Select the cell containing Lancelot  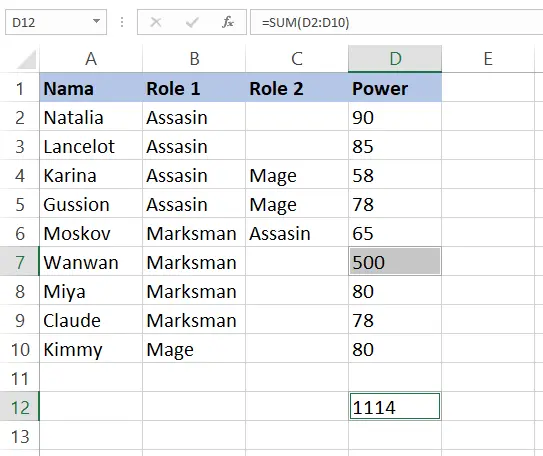pyautogui.click(x=91, y=146)
